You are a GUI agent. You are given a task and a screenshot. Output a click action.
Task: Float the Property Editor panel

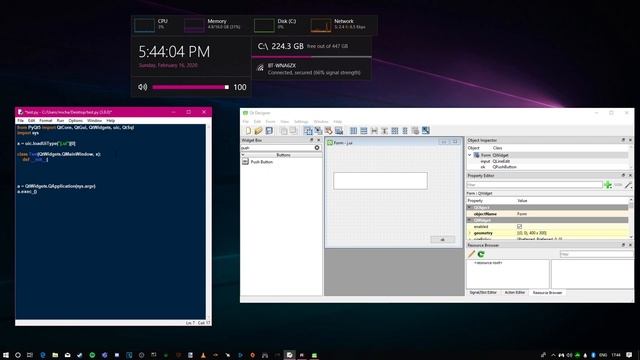[x=623, y=175]
